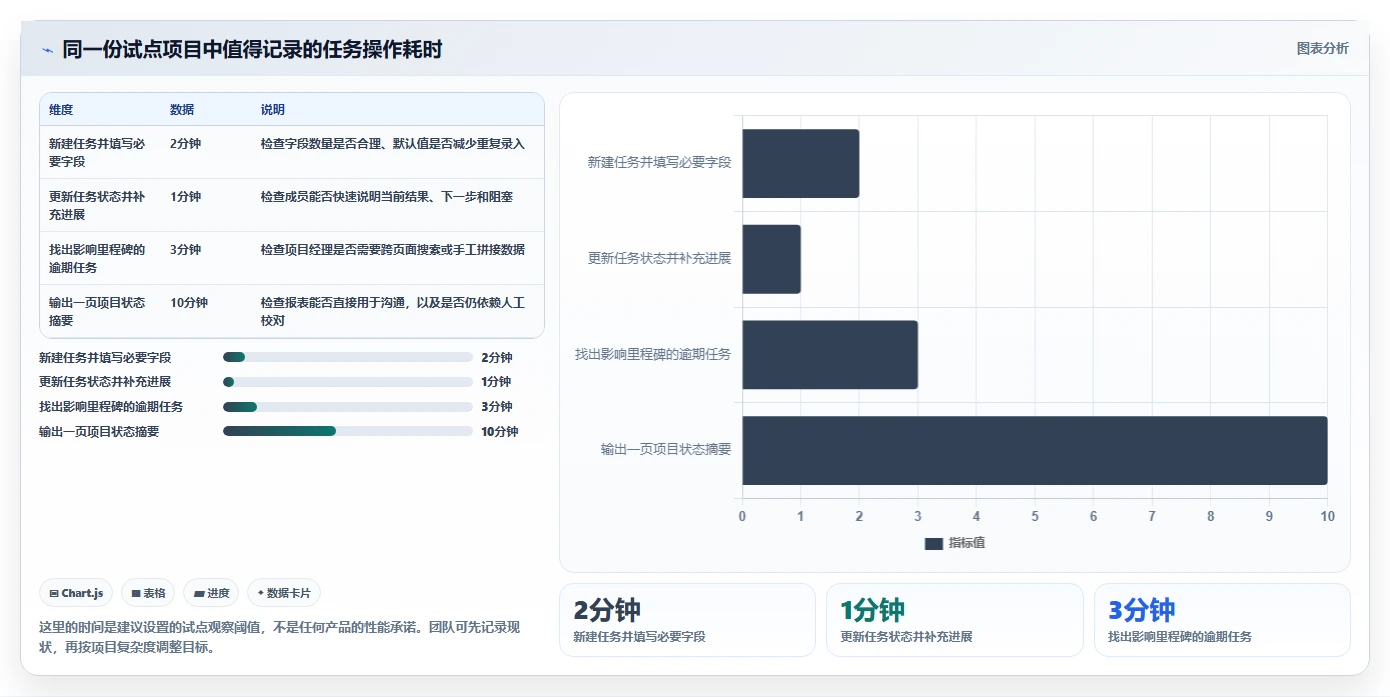The width and height of the screenshot is (1390, 697).
Task: Click the chart y-axis label 找出影响里程碑的逾期任务
Action: [654, 354]
